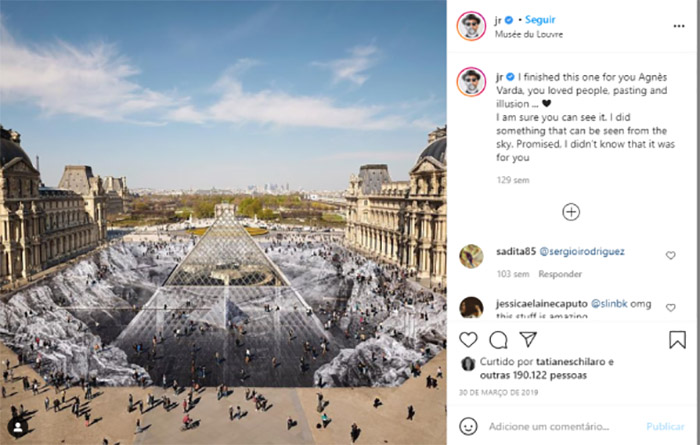Image resolution: width=700 pixels, height=445 pixels.
Task: Focus the Adicione um comentário field
Action: tap(549, 427)
